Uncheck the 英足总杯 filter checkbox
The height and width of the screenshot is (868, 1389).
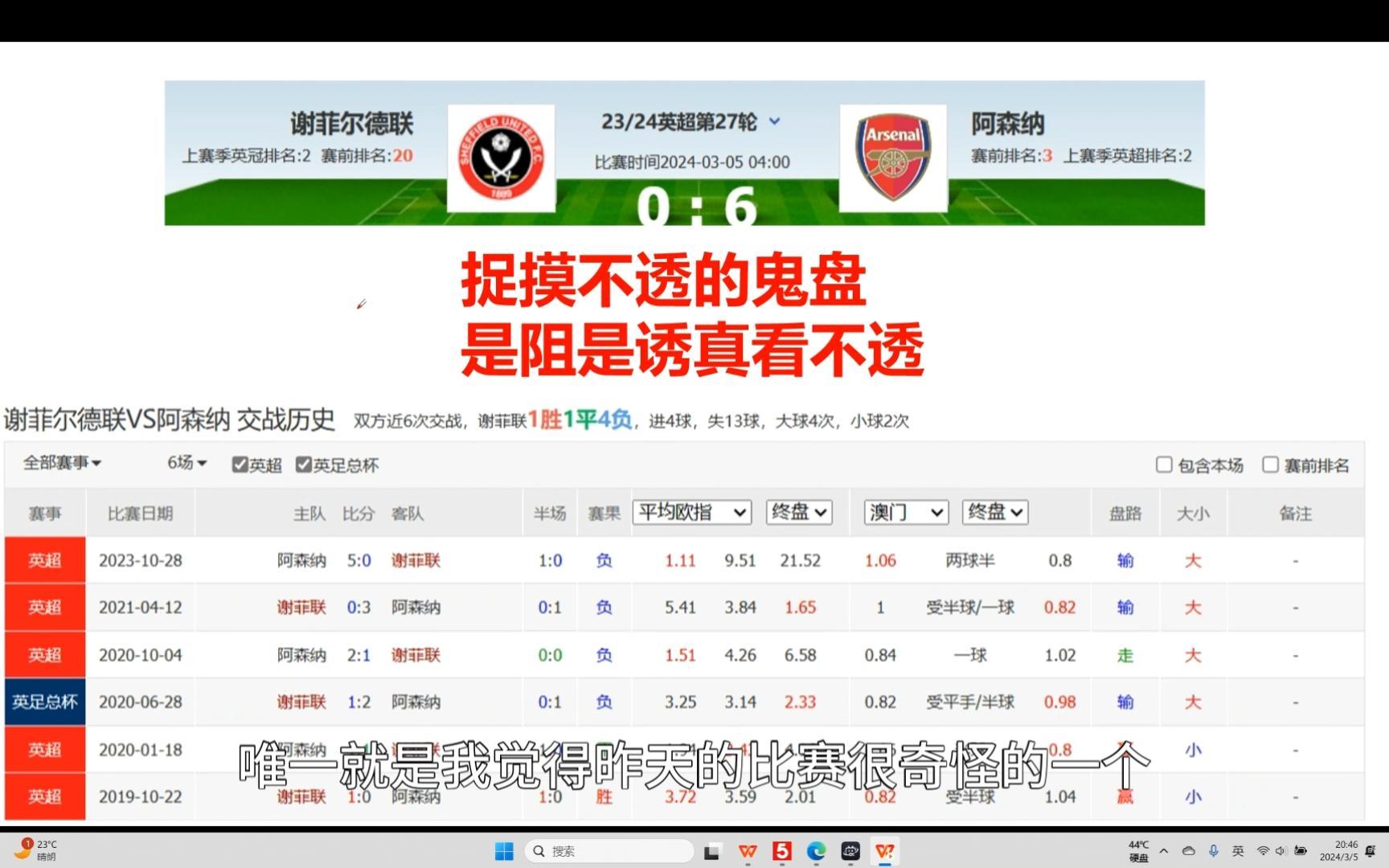pos(303,465)
